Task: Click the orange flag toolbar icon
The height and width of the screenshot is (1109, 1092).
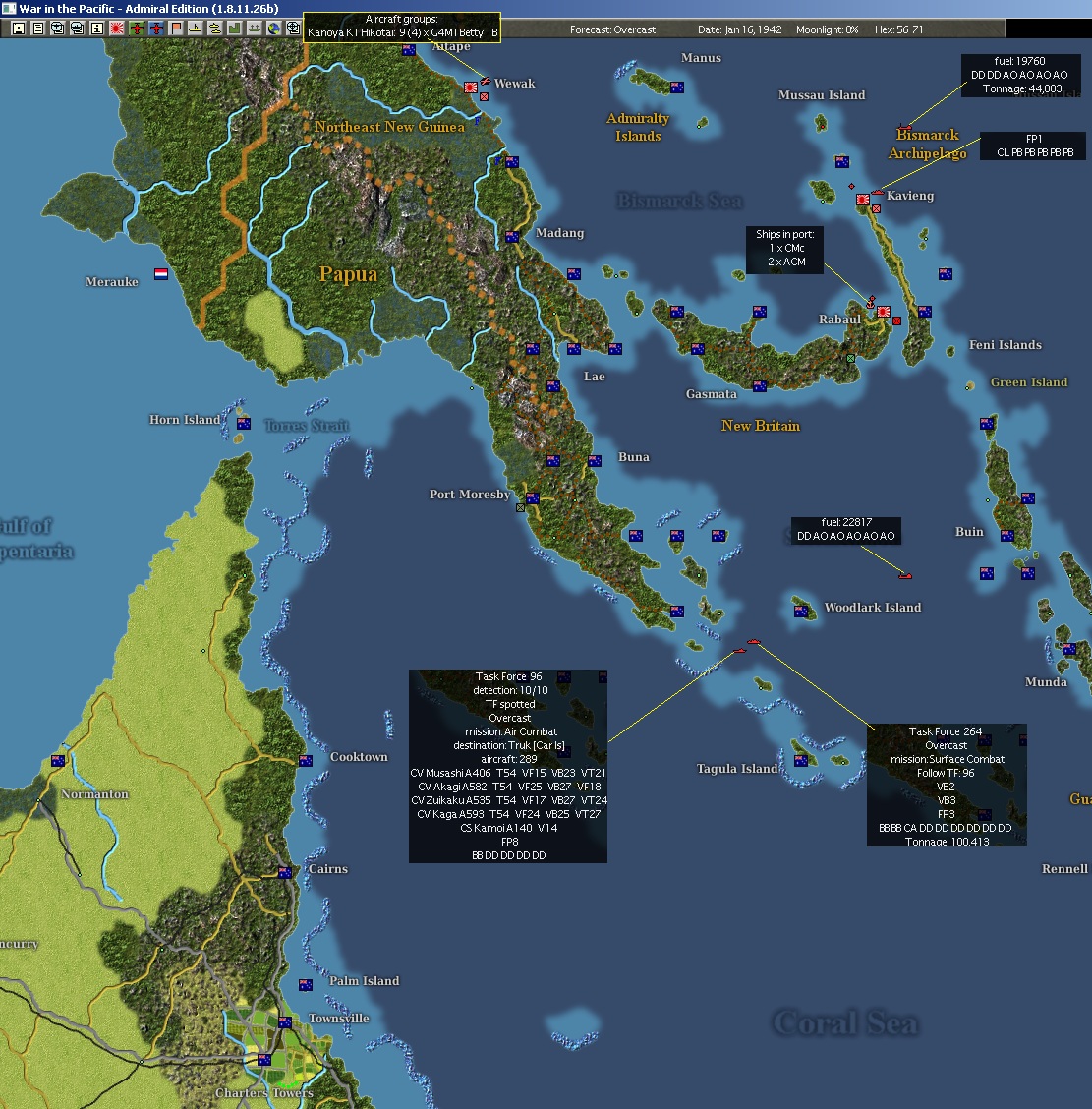Action: 176,29
